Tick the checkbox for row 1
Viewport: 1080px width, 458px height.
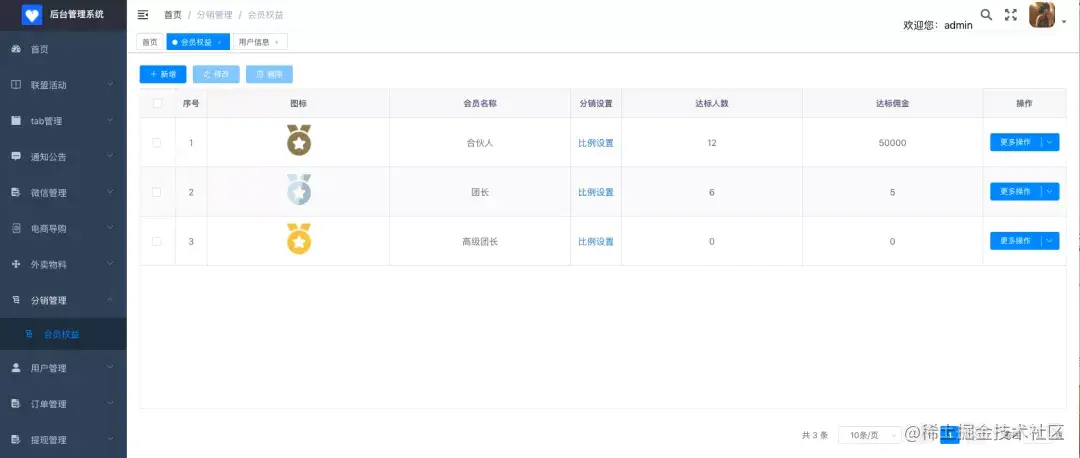156,143
